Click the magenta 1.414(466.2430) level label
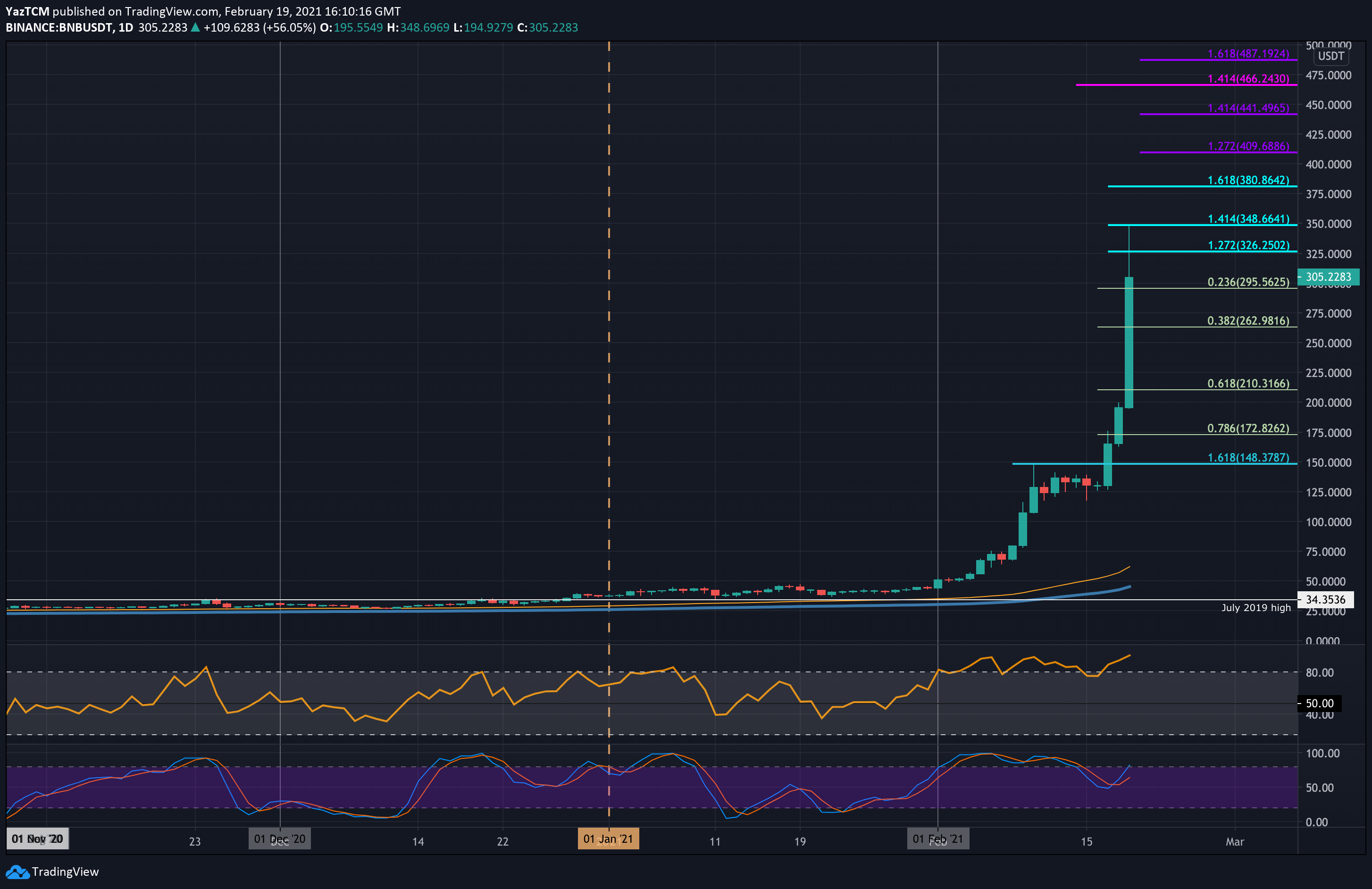This screenshot has width=1372, height=889. 1248,78
